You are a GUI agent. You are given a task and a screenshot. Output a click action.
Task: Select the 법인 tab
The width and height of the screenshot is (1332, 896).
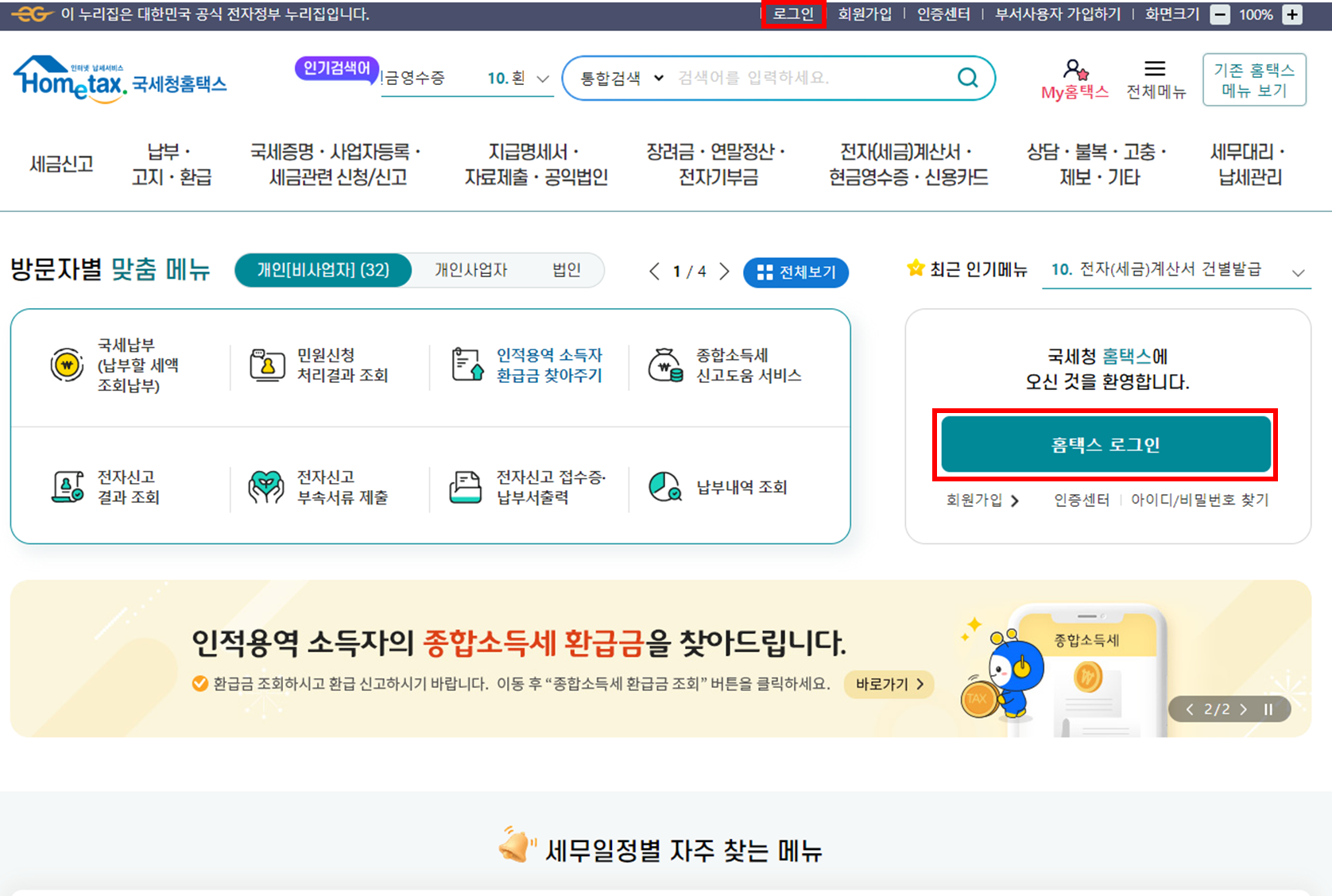coord(567,271)
